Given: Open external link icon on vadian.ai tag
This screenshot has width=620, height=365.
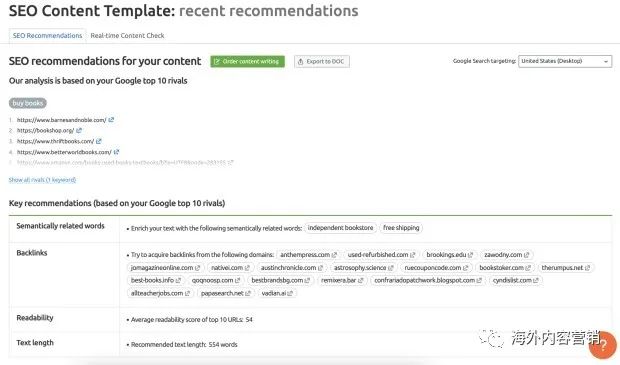Looking at the screenshot, I should coord(290,293).
